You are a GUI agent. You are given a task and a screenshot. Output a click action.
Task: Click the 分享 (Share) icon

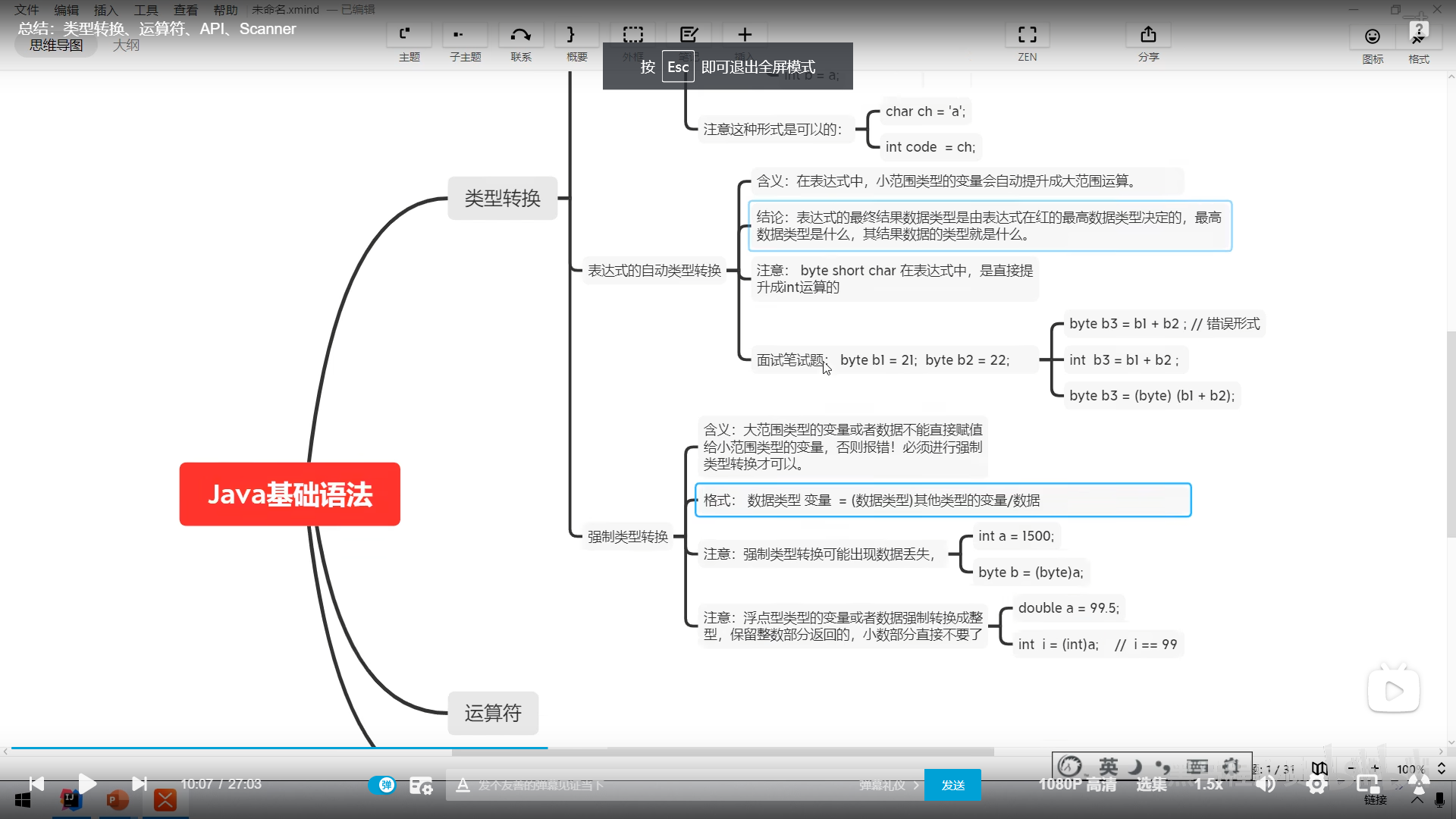[1148, 35]
